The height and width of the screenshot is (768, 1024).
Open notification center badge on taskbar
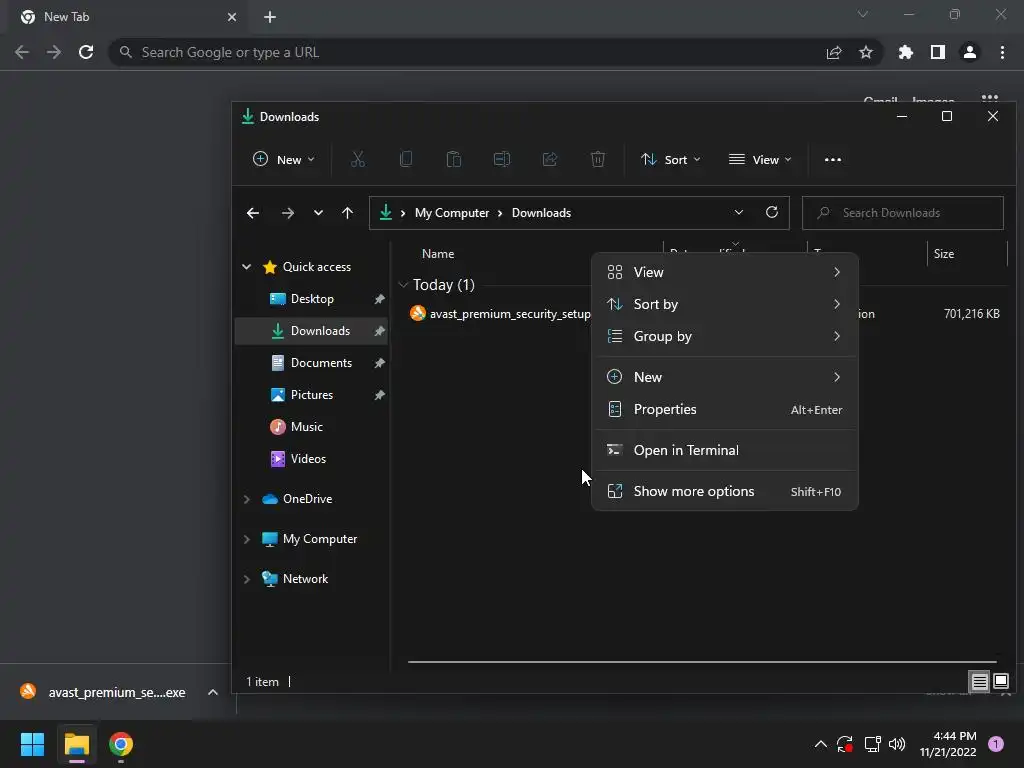996,744
